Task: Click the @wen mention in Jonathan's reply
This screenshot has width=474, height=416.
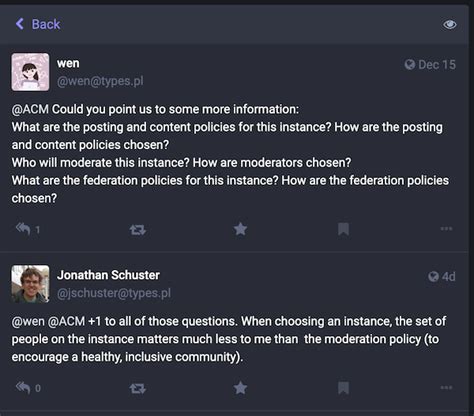Action: (28, 321)
